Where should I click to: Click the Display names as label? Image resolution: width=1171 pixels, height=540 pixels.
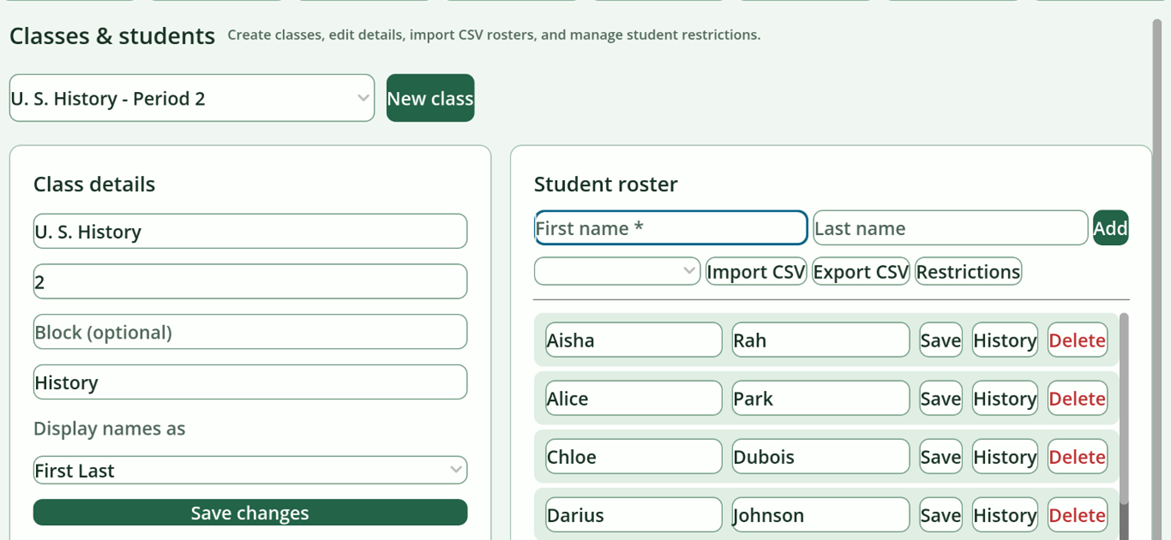[x=109, y=428]
